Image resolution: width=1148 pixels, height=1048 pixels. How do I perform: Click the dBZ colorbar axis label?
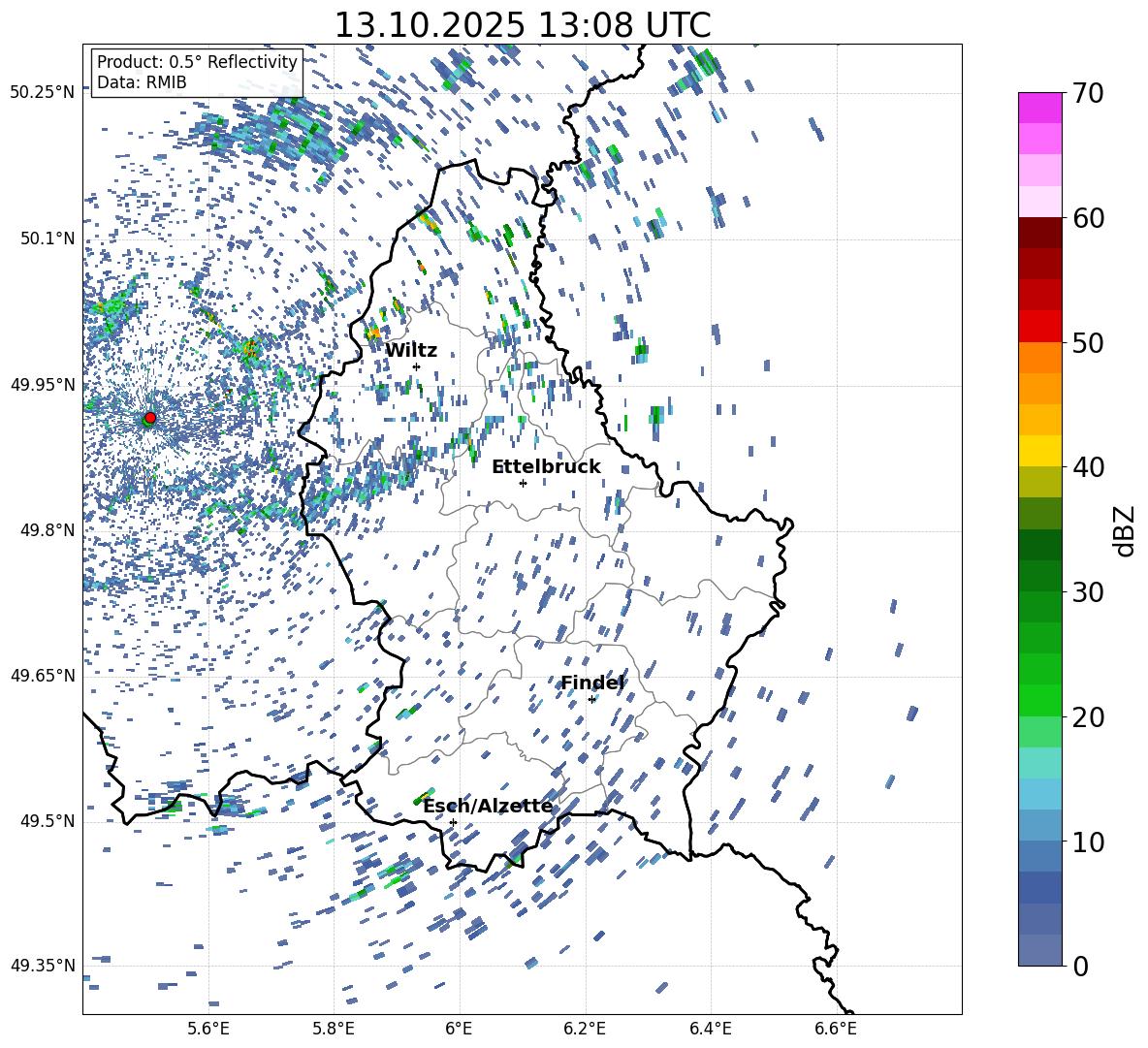(x=1124, y=530)
